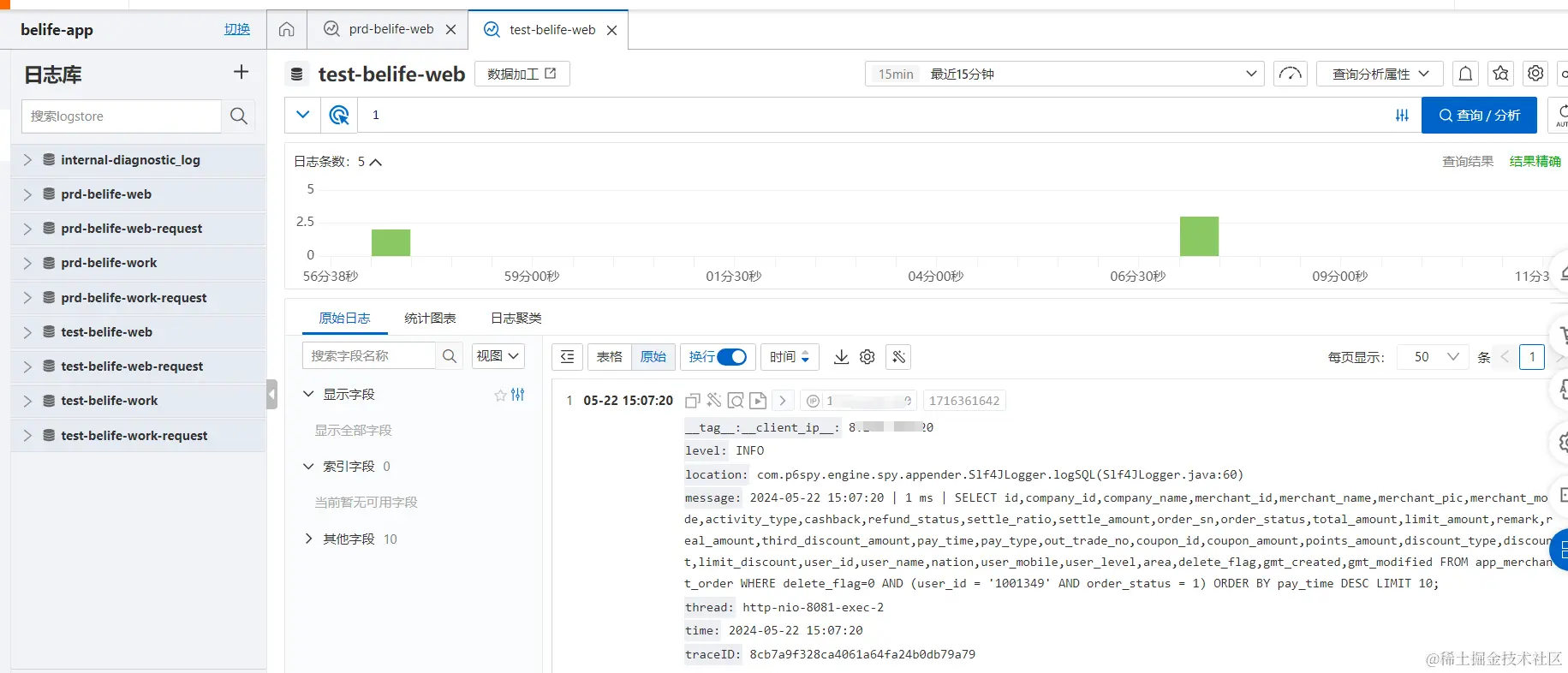Collapse the left sidebar with handle
This screenshot has width=1568, height=673.
tap(271, 395)
